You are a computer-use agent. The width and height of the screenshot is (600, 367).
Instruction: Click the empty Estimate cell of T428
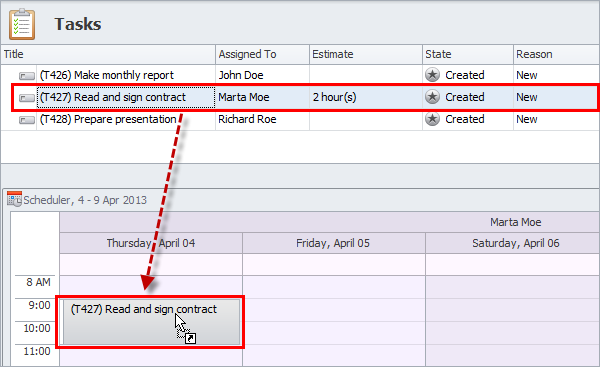(366, 119)
